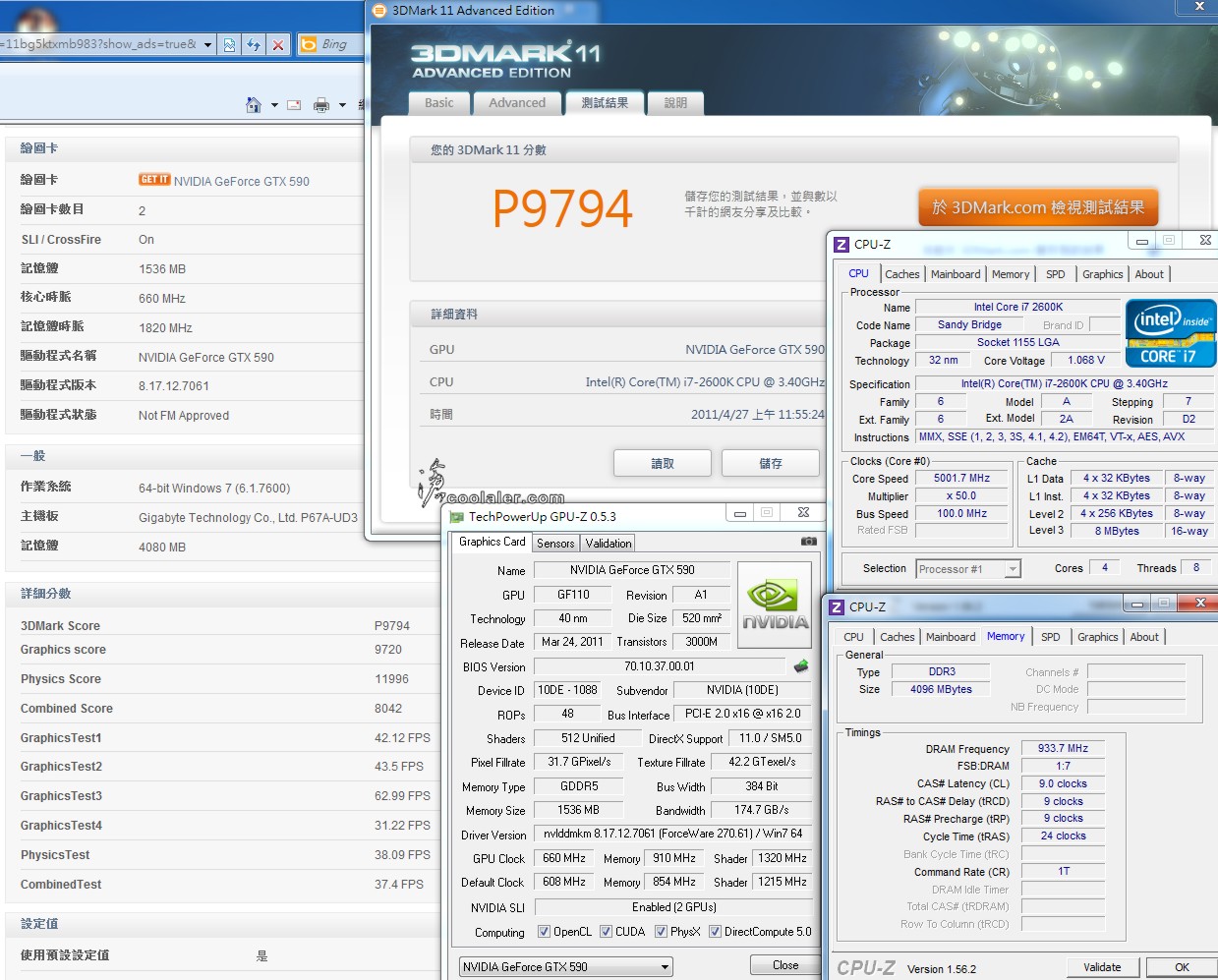Click the GPU-Z camera screenshot icon
The image size is (1218, 980).
808,542
